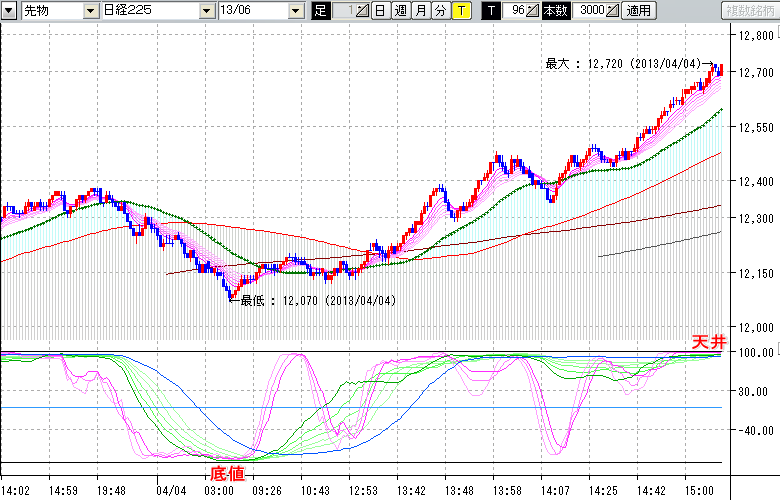Click the small arrow button left of 先物
The image size is (780, 500).
(10, 11)
